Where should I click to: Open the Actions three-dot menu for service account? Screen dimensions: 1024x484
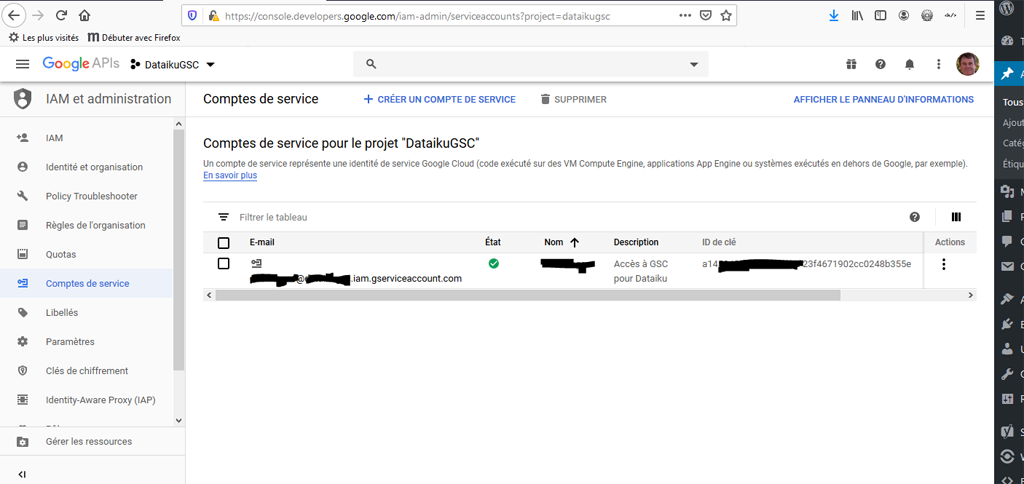pos(943,265)
